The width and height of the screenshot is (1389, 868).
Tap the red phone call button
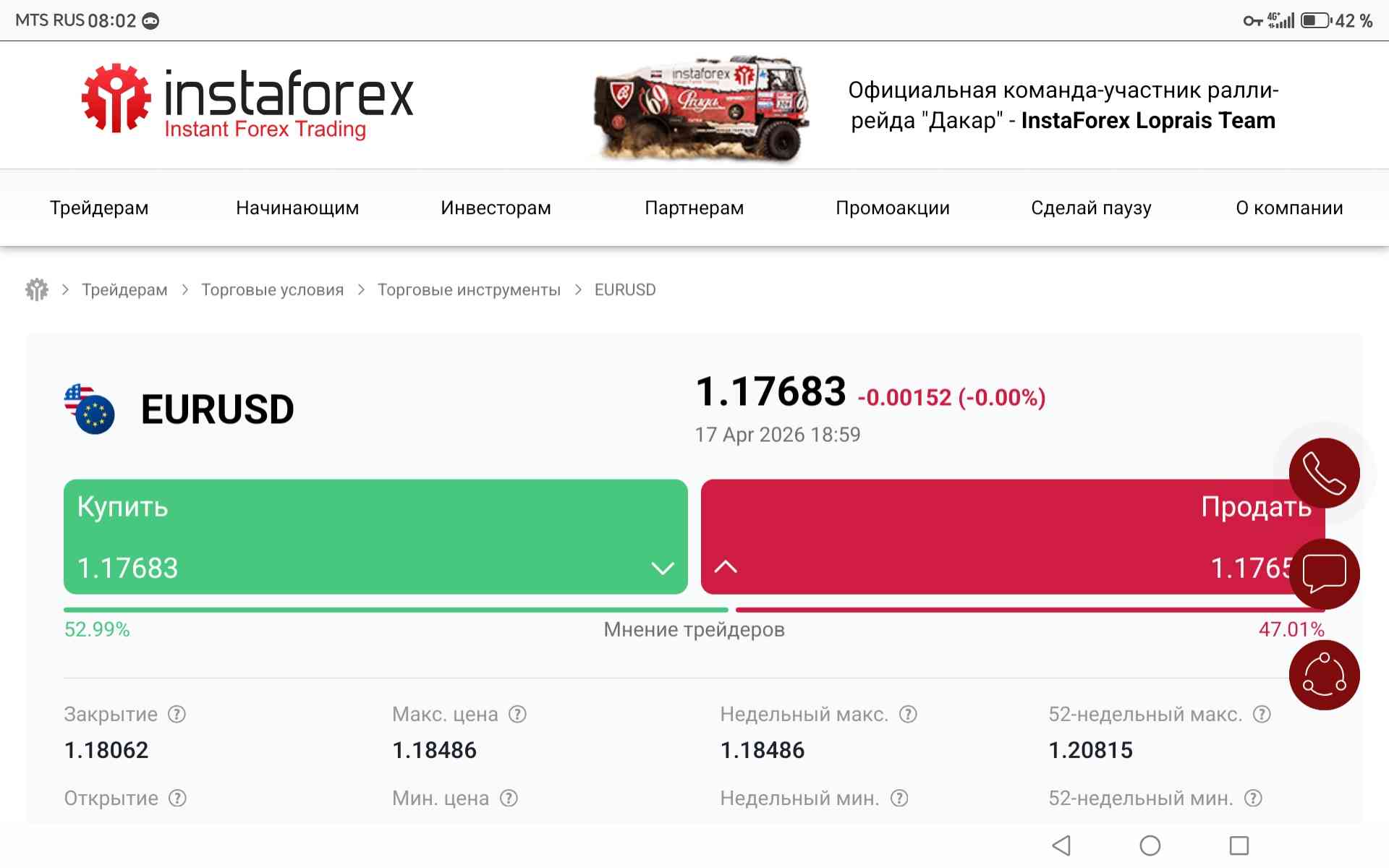(x=1324, y=473)
